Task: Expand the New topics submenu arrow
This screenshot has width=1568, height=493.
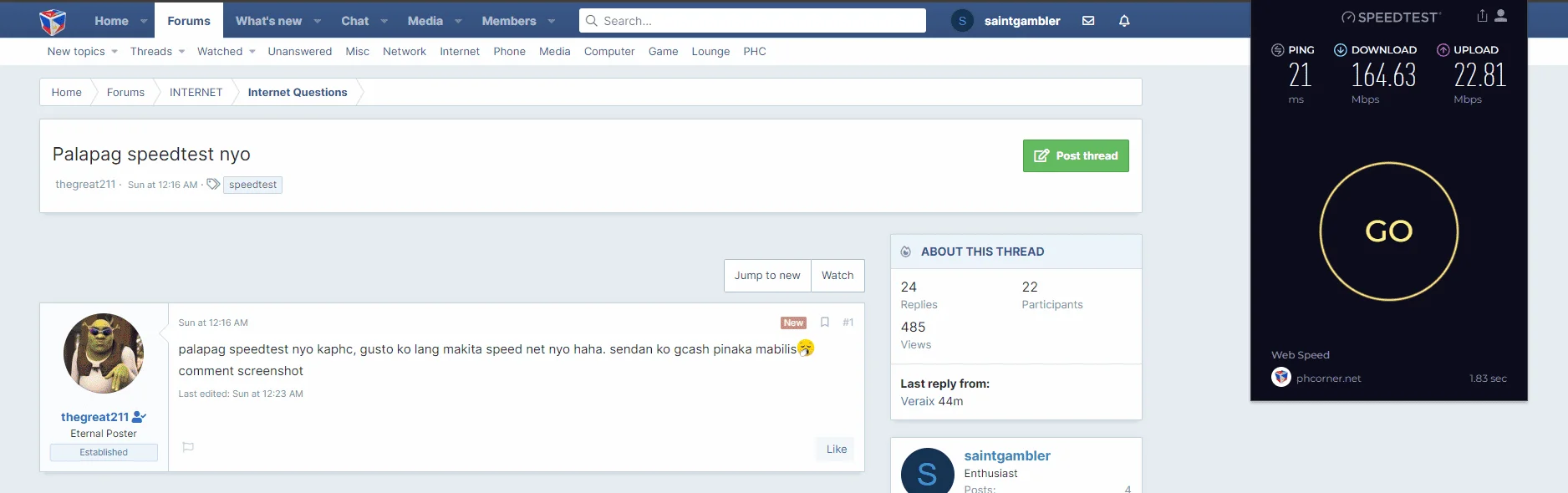Action: point(115,52)
